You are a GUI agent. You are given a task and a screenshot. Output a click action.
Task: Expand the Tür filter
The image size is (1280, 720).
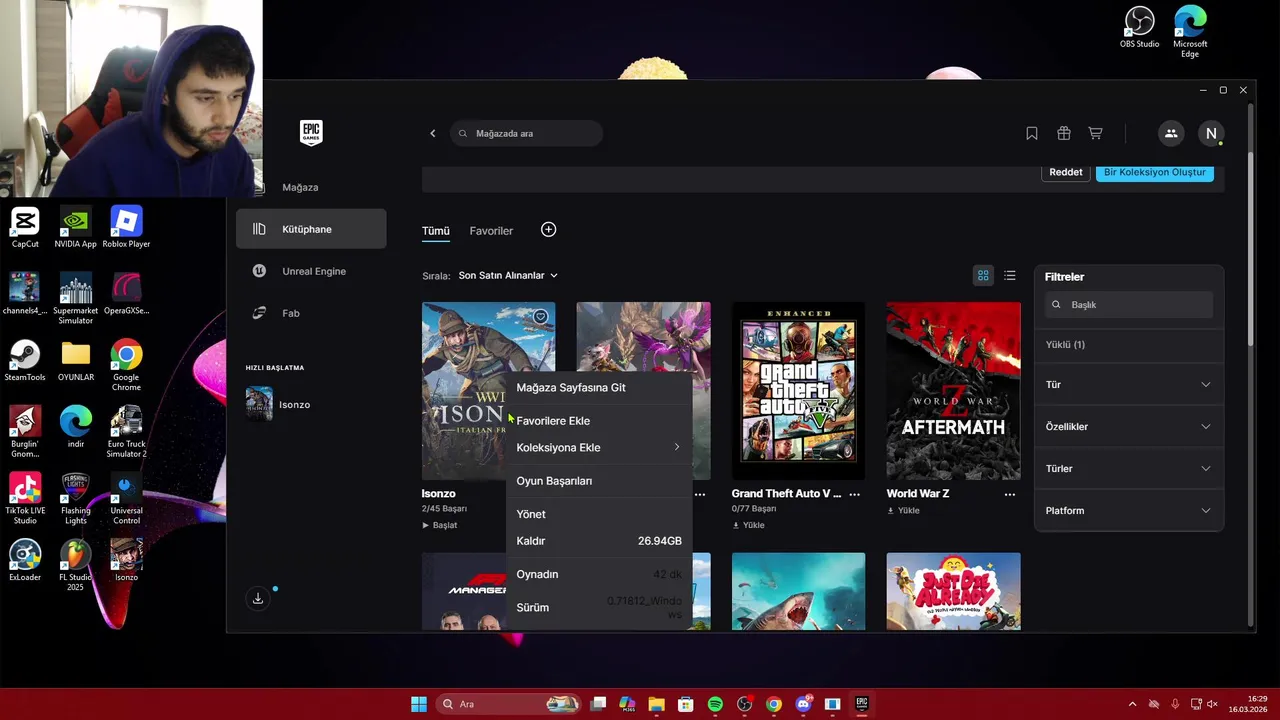pyautogui.click(x=1128, y=385)
